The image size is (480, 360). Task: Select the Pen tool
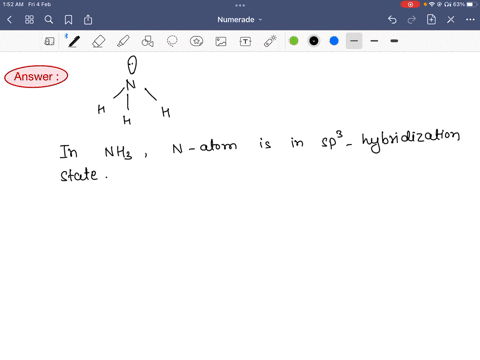click(x=74, y=41)
